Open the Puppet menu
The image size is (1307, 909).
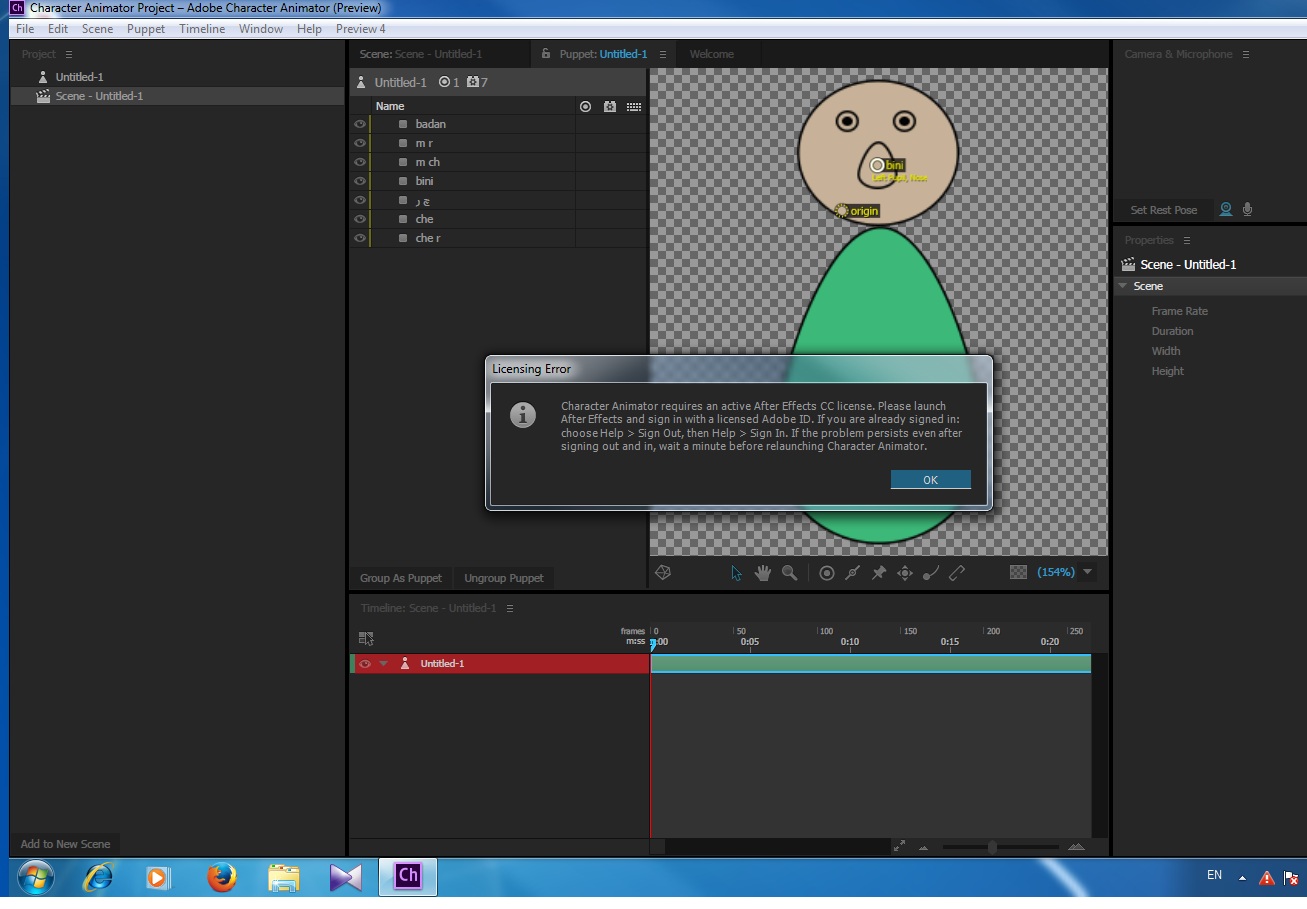point(146,29)
